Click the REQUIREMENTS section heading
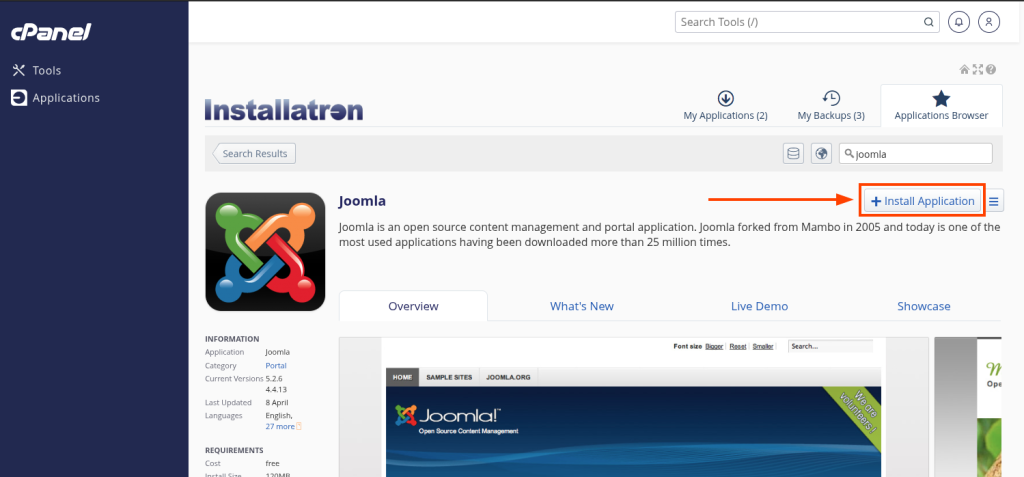The image size is (1024, 477). pyautogui.click(x=234, y=450)
